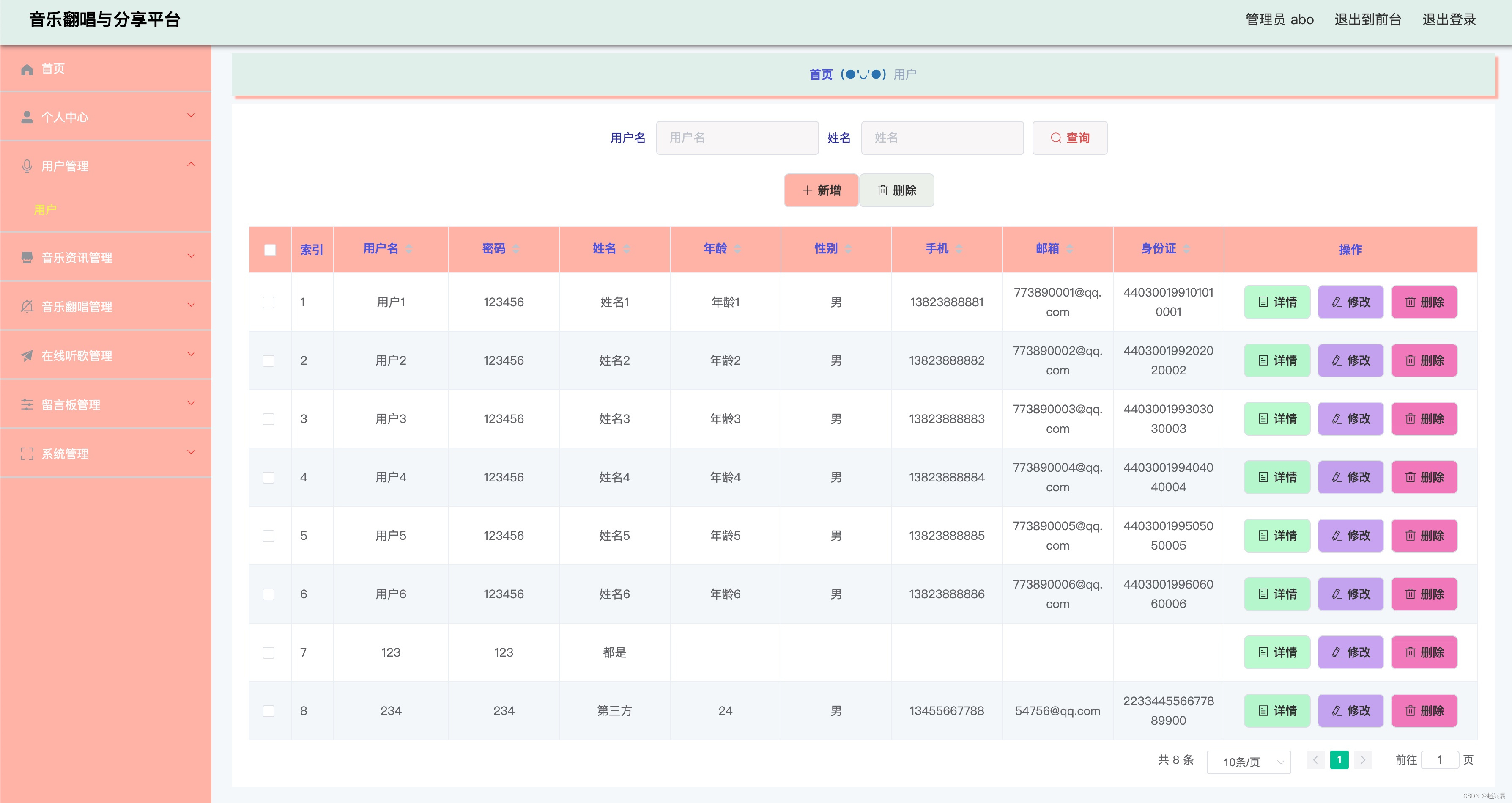Click the person icon beside 个人中心
Image resolution: width=1512 pixels, height=803 pixels.
tap(27, 117)
